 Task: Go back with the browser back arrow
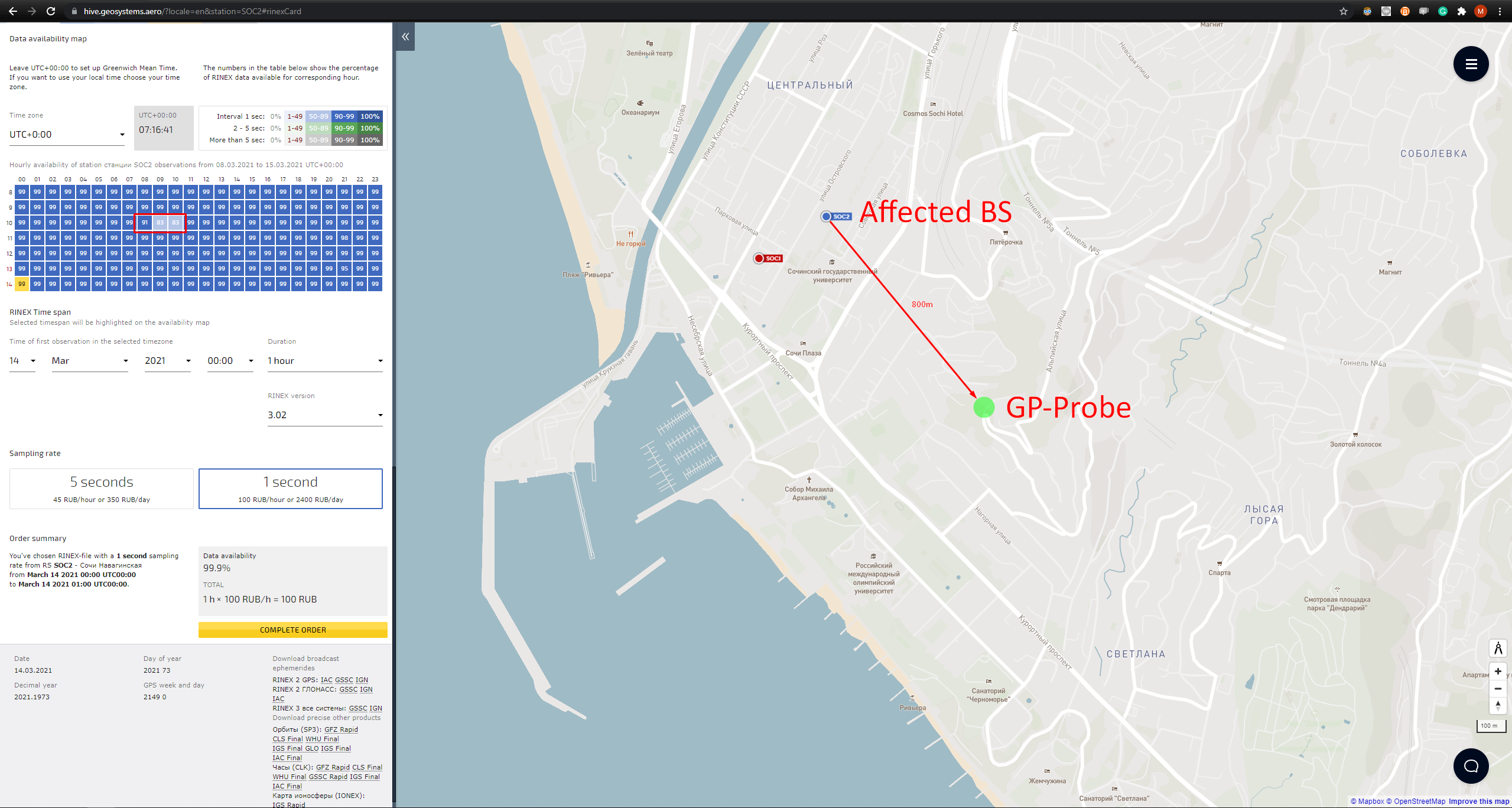point(13,11)
